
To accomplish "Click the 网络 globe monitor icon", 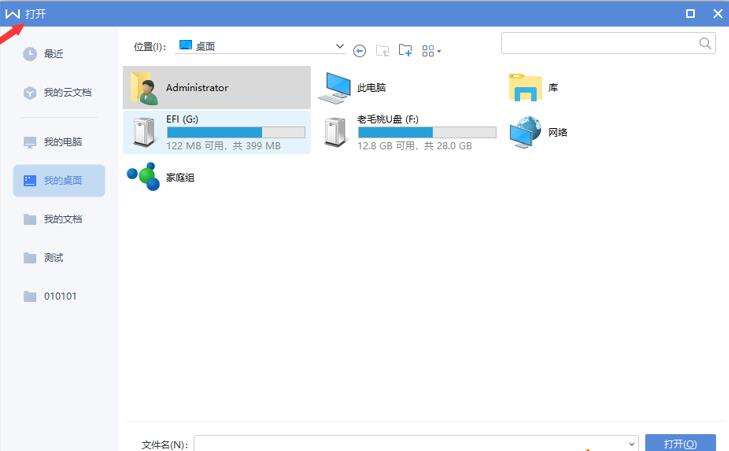I will [525, 133].
